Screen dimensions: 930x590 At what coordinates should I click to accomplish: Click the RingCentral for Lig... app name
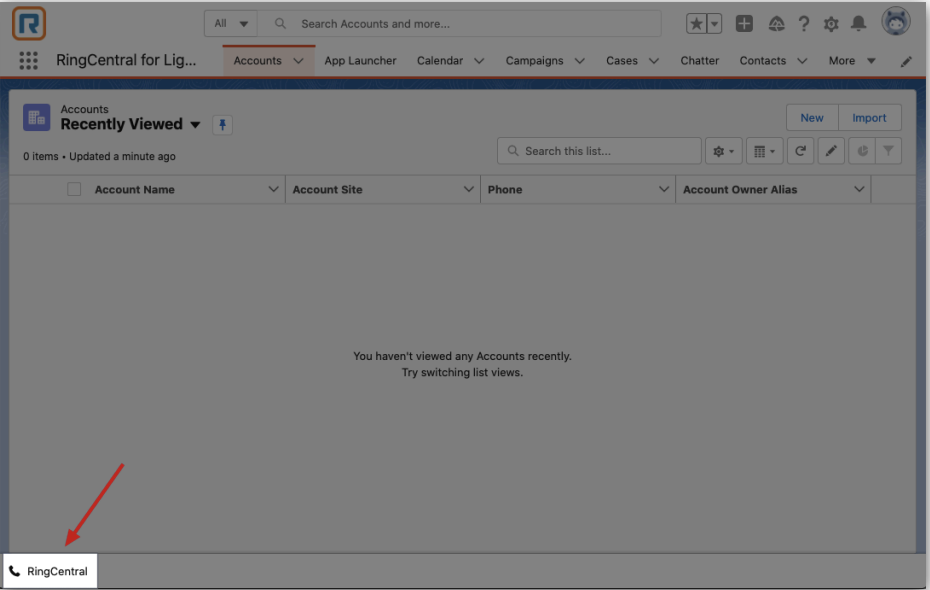point(126,60)
